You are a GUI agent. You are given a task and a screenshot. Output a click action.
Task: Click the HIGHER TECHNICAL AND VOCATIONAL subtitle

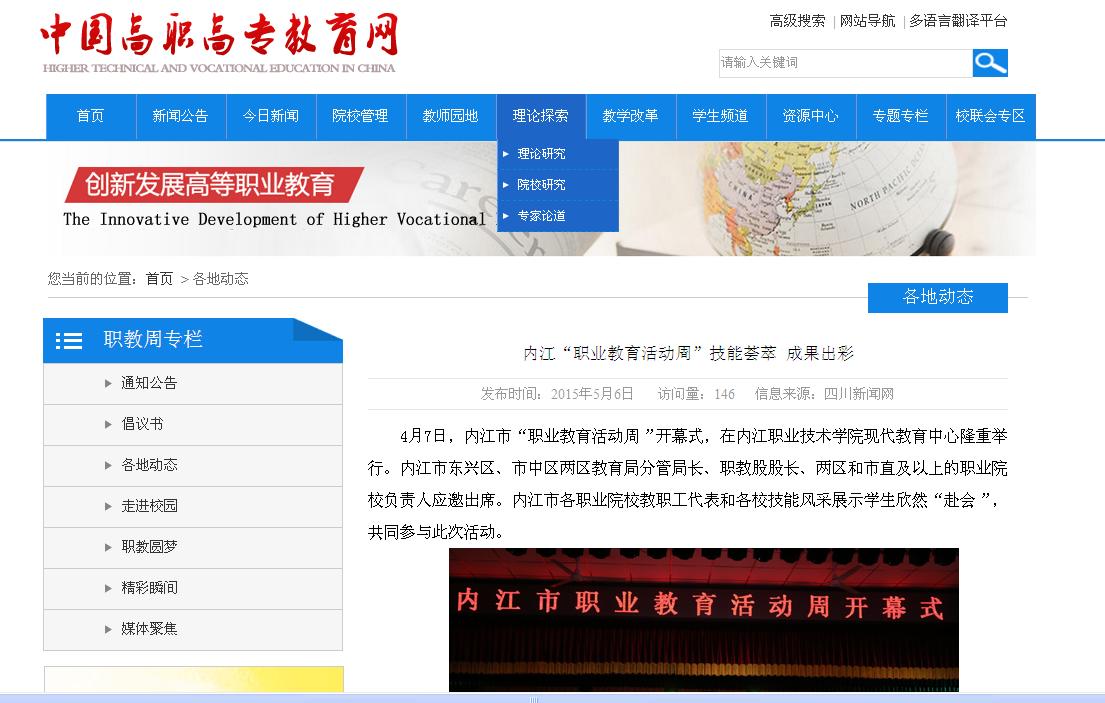[x=219, y=68]
